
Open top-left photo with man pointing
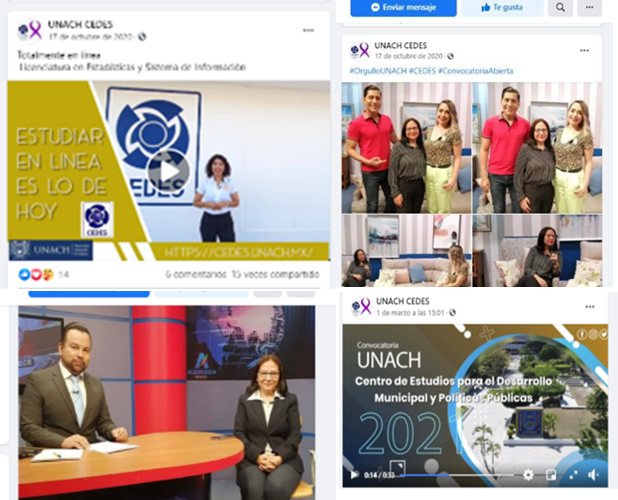406,147
